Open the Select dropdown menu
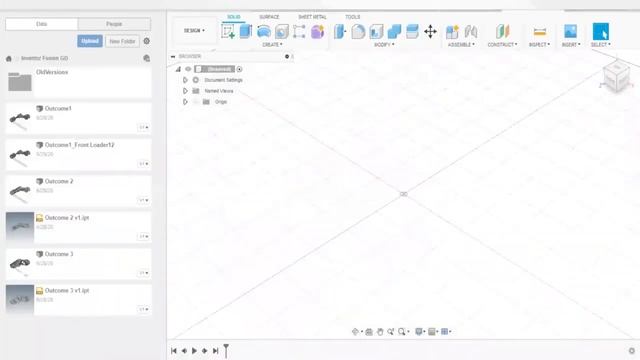Viewport: 640px width, 360px height. [601, 44]
